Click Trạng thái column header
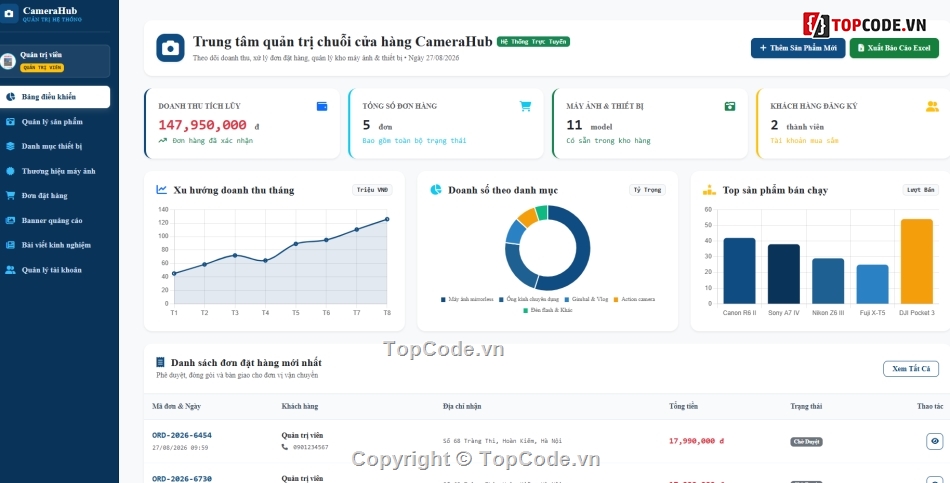The image size is (950, 483). tap(806, 407)
